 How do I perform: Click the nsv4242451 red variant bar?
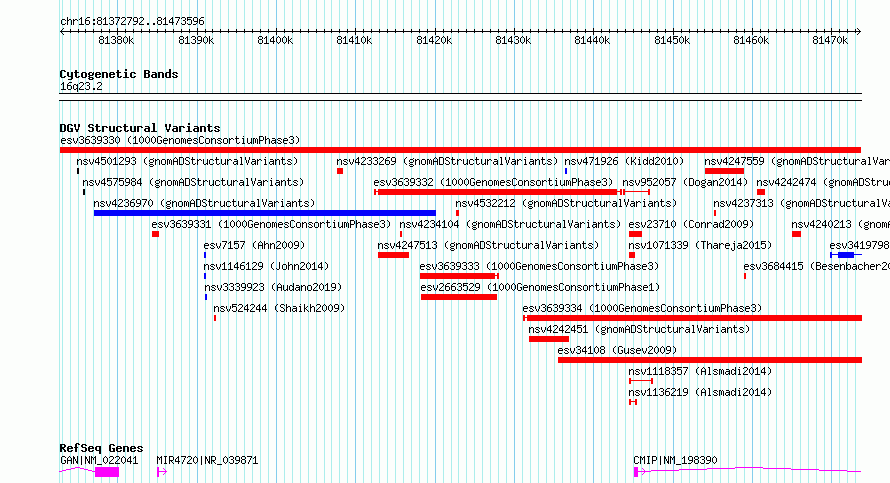(549, 339)
